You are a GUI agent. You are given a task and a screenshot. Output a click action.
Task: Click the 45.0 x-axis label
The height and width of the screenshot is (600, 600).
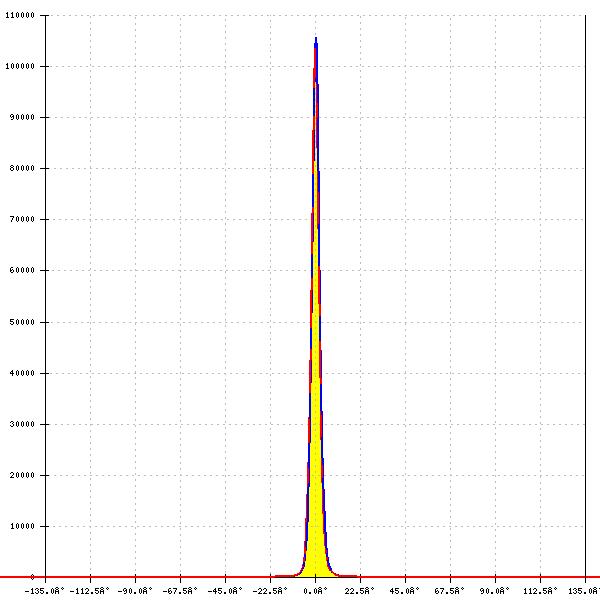[x=405, y=591]
